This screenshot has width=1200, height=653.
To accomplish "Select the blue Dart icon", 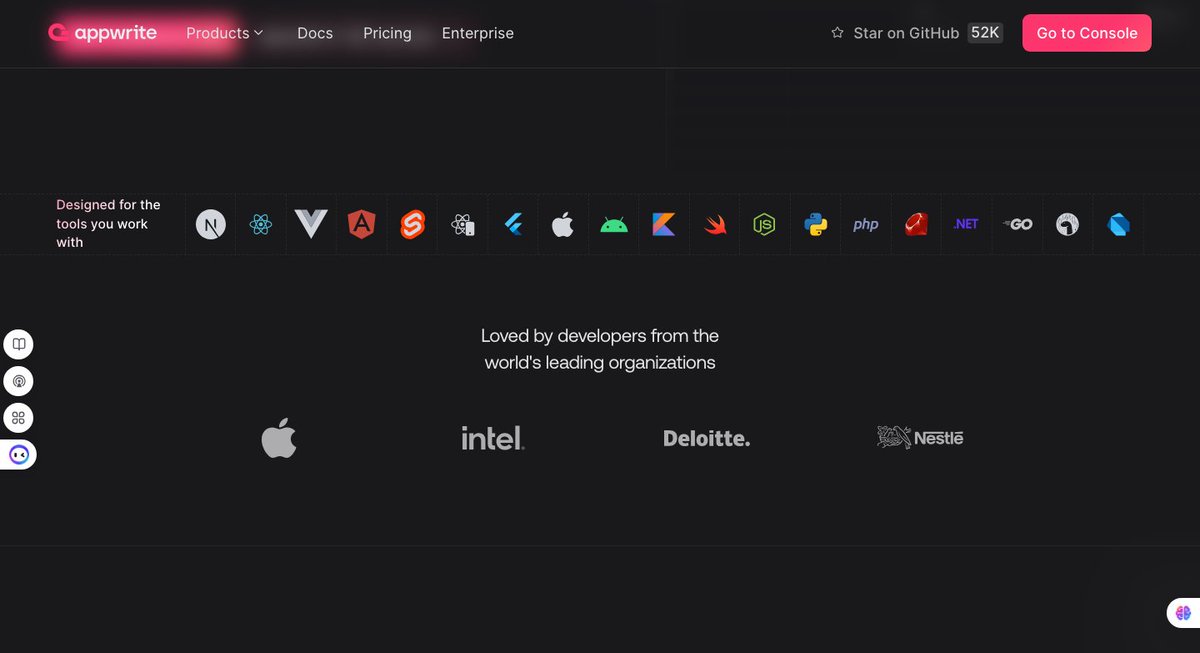I will (1119, 225).
